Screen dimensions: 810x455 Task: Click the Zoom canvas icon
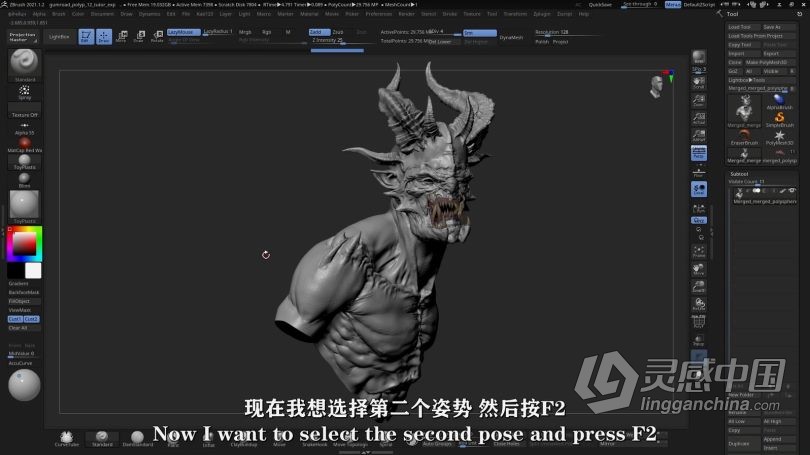[x=699, y=100]
